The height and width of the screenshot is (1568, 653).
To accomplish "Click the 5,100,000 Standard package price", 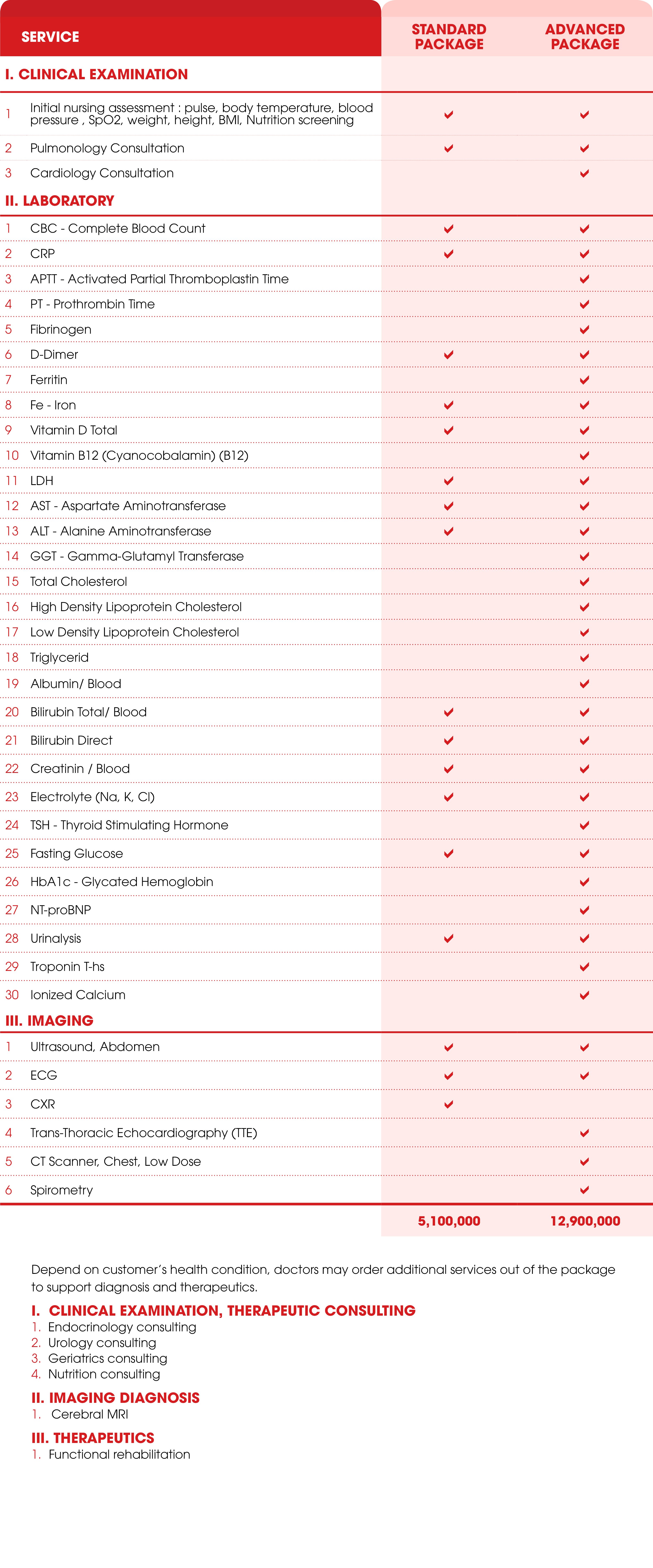I will (x=449, y=1221).
